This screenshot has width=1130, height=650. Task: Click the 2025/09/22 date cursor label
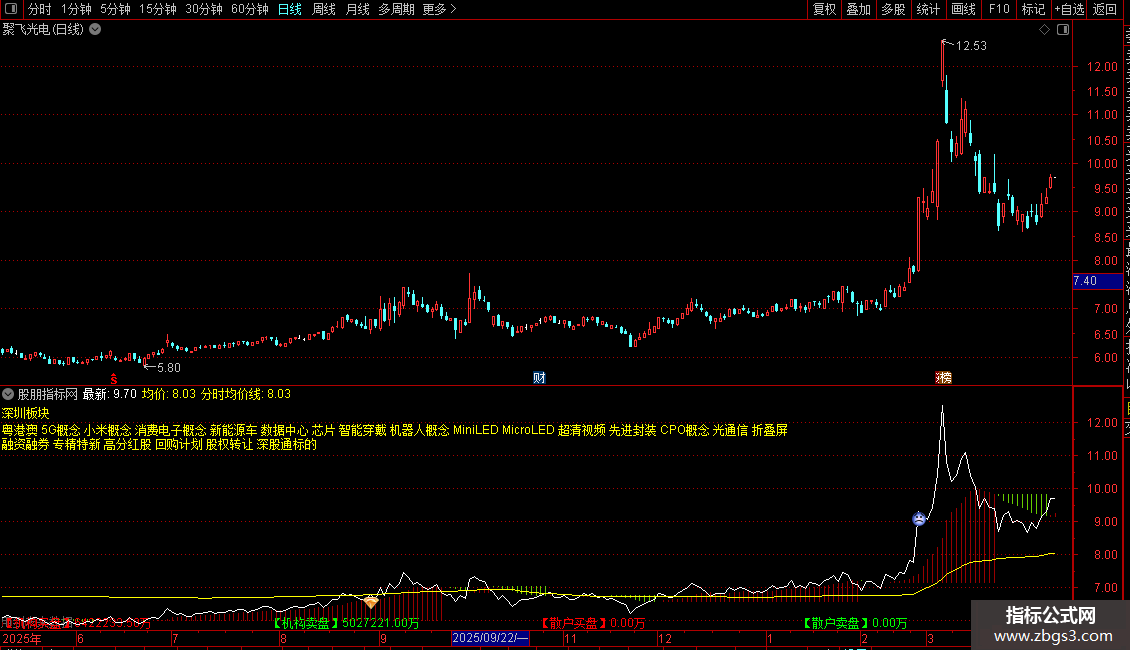click(x=490, y=638)
